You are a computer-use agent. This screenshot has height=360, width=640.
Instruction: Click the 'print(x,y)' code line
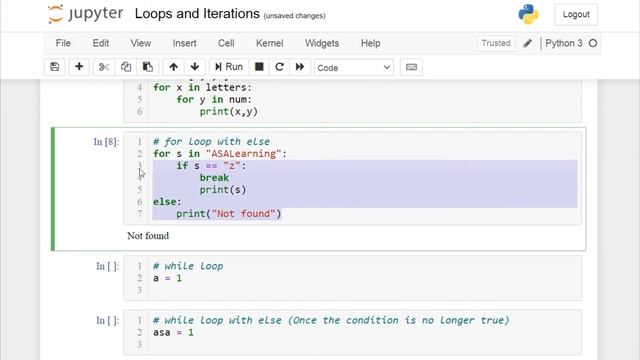[x=229, y=112]
